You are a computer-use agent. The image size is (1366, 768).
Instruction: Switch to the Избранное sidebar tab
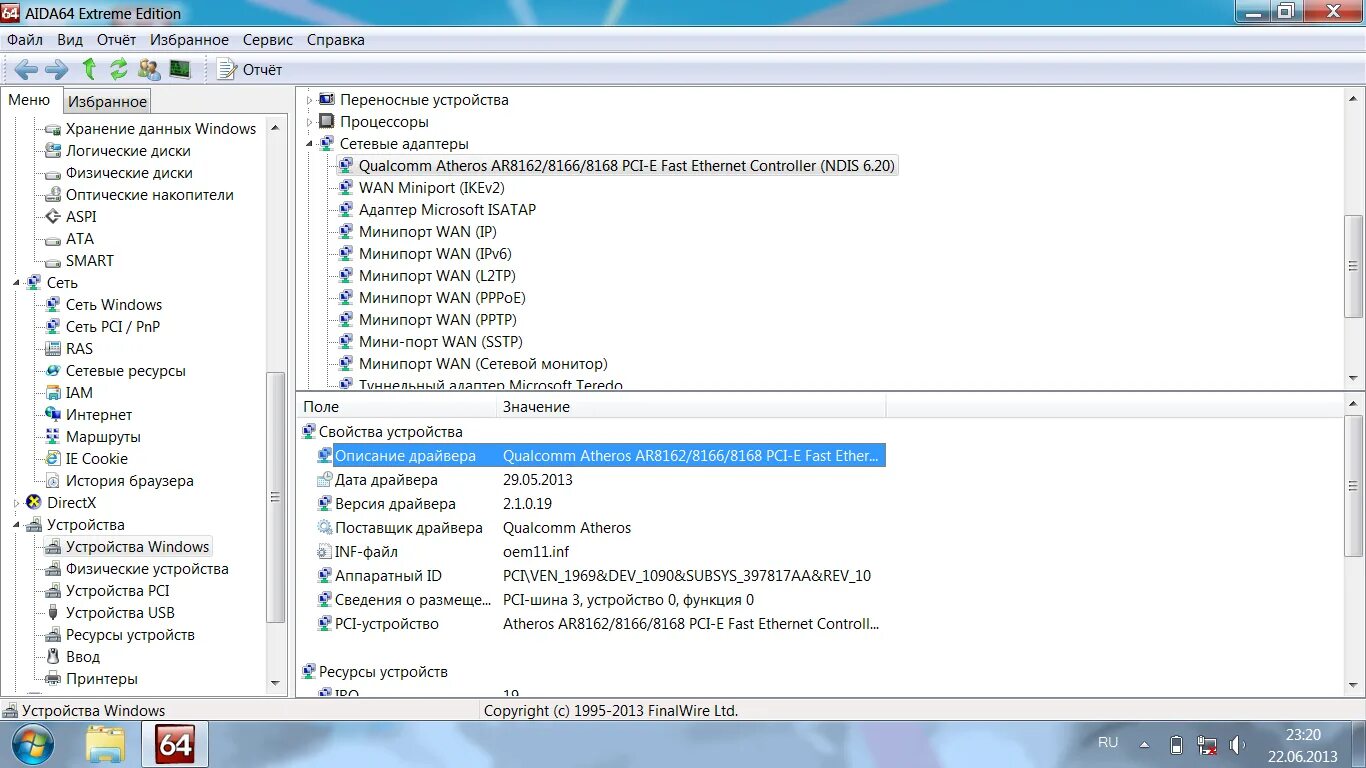coord(107,101)
